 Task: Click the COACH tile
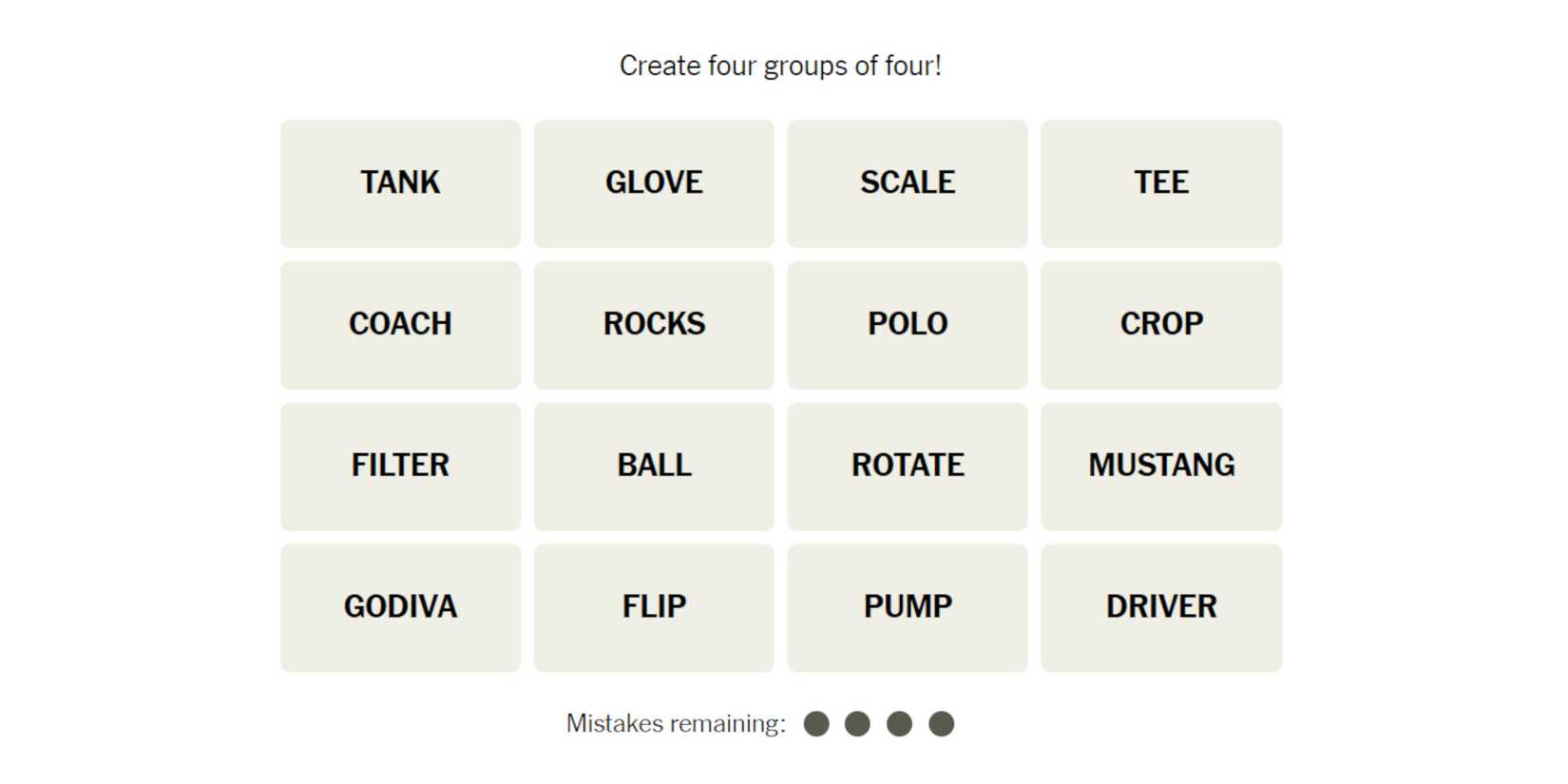tap(400, 325)
